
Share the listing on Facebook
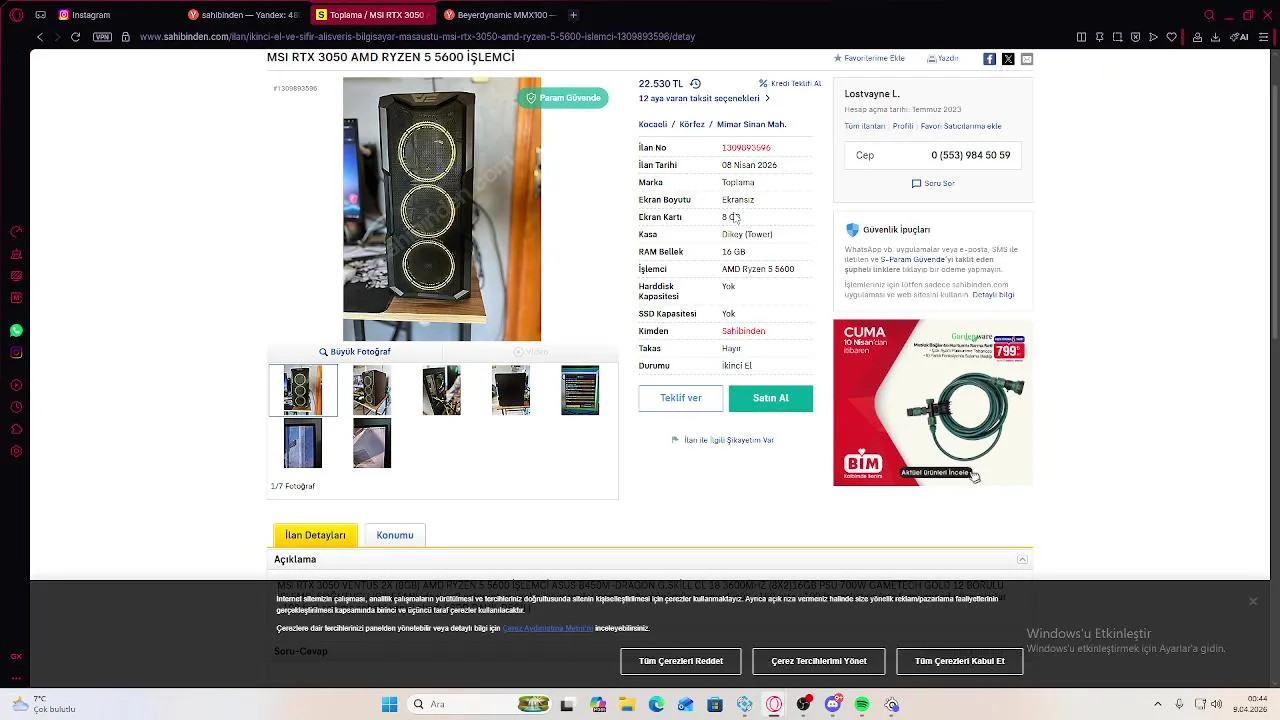[x=989, y=59]
